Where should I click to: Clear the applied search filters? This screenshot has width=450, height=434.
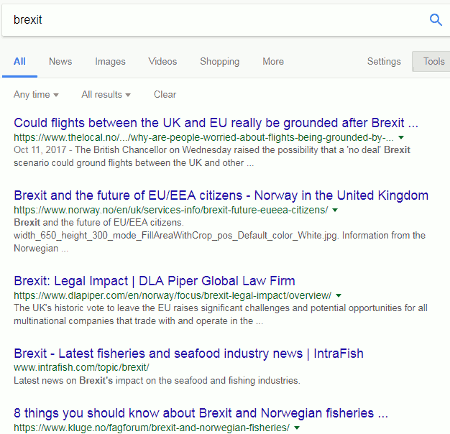click(x=165, y=95)
